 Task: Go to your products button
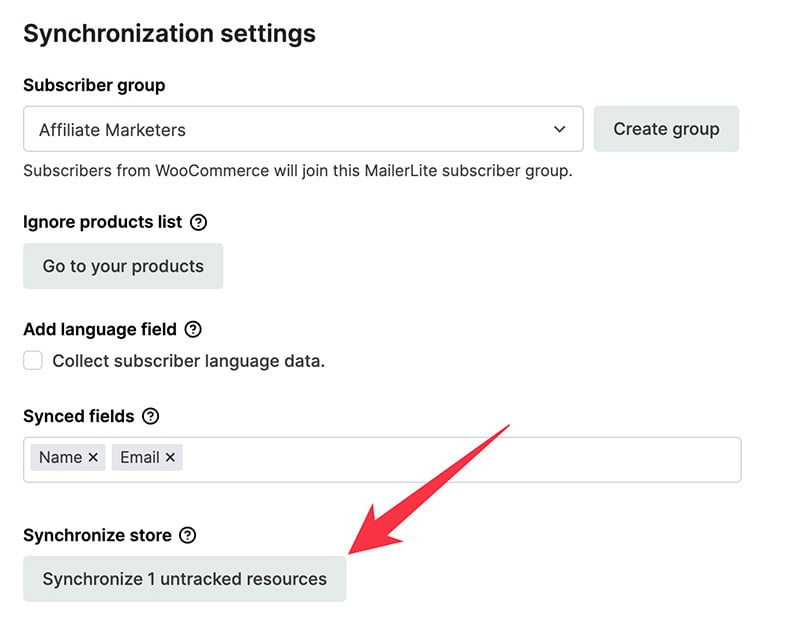coord(123,266)
